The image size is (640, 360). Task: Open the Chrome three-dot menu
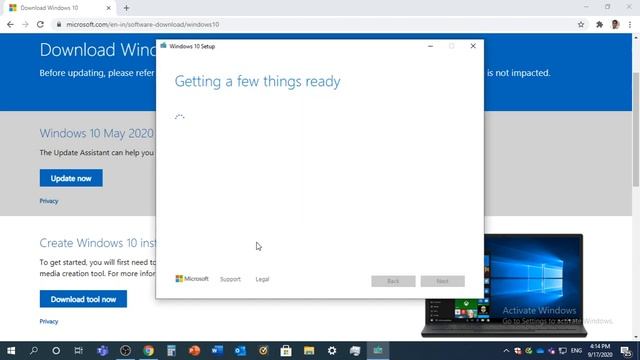pos(630,24)
